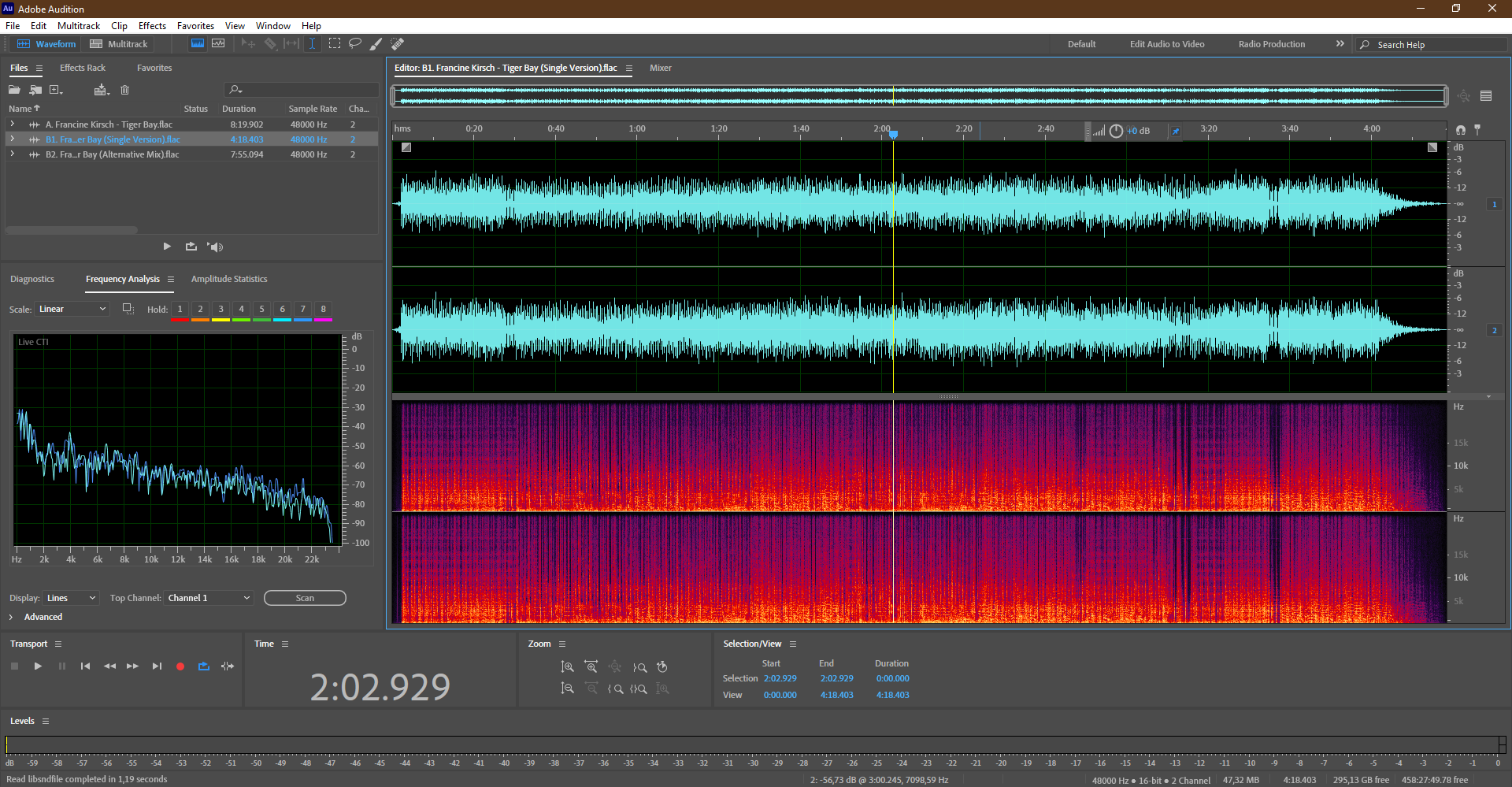Select the Lasso Selection tool
This screenshot has width=1512, height=787.
[355, 44]
